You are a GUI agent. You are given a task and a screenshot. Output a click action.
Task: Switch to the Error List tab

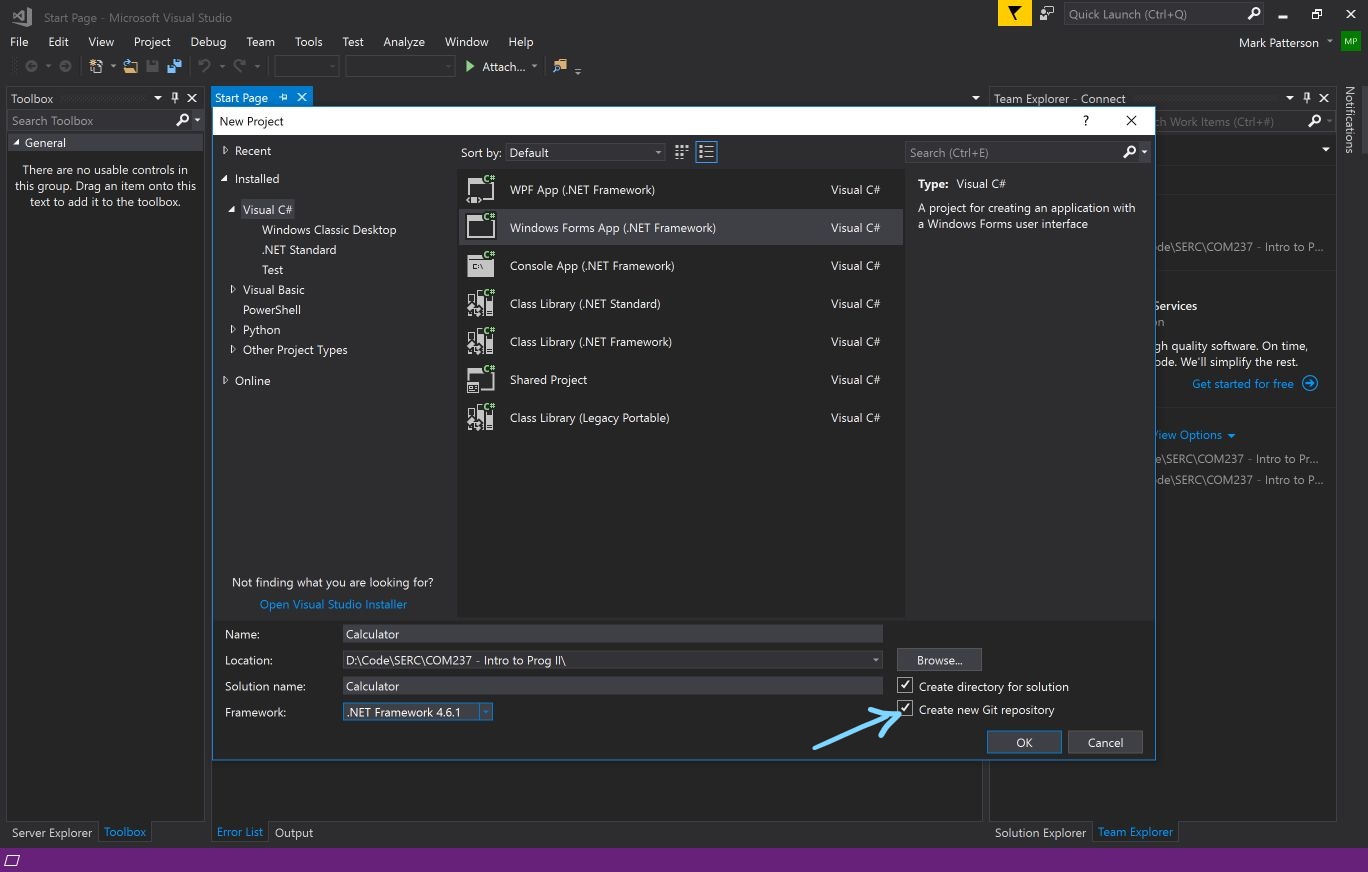coord(240,832)
